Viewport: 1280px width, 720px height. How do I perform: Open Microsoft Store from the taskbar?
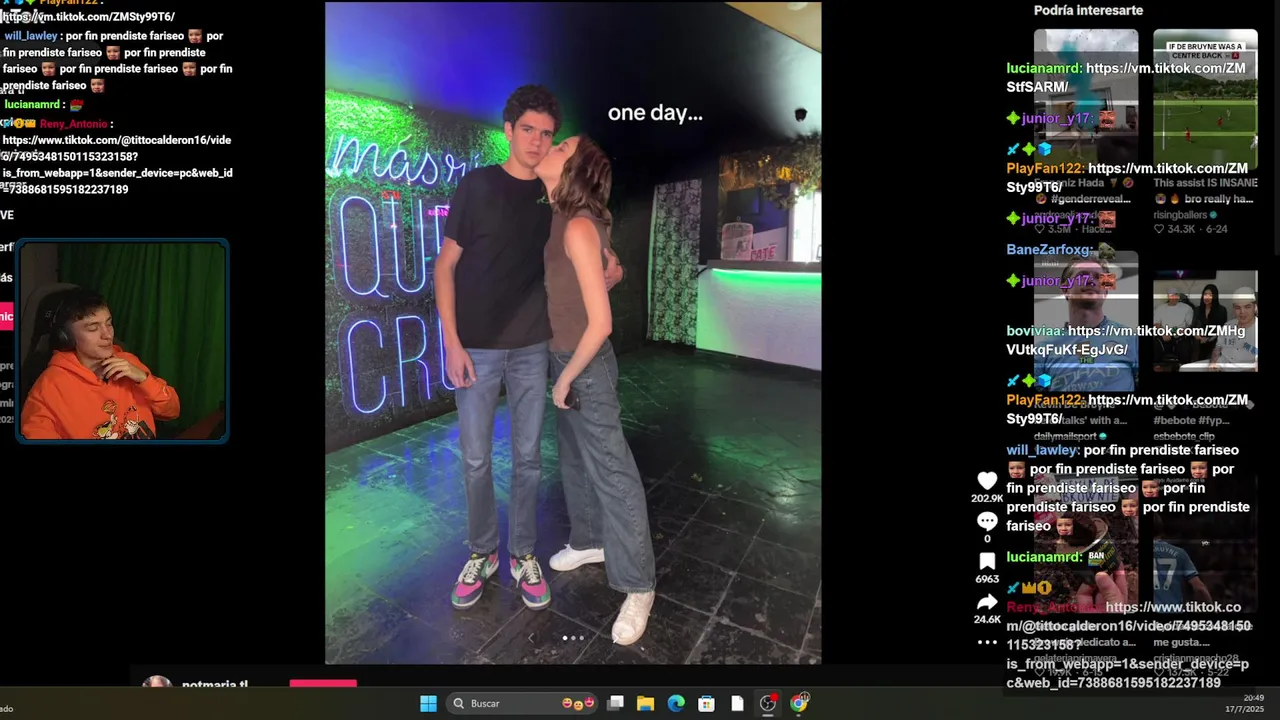[706, 703]
